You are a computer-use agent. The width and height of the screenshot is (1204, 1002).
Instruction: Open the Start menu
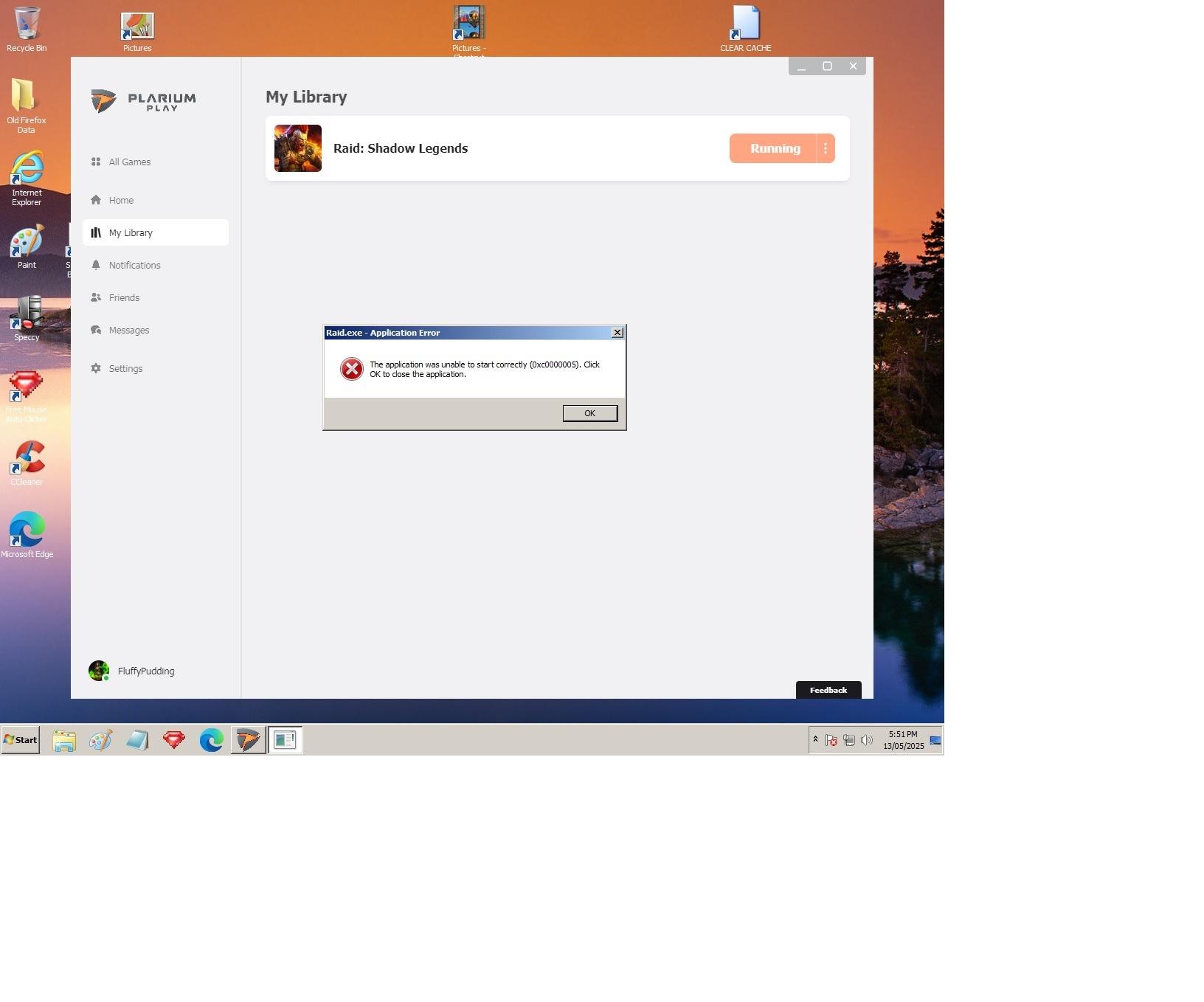(21, 739)
